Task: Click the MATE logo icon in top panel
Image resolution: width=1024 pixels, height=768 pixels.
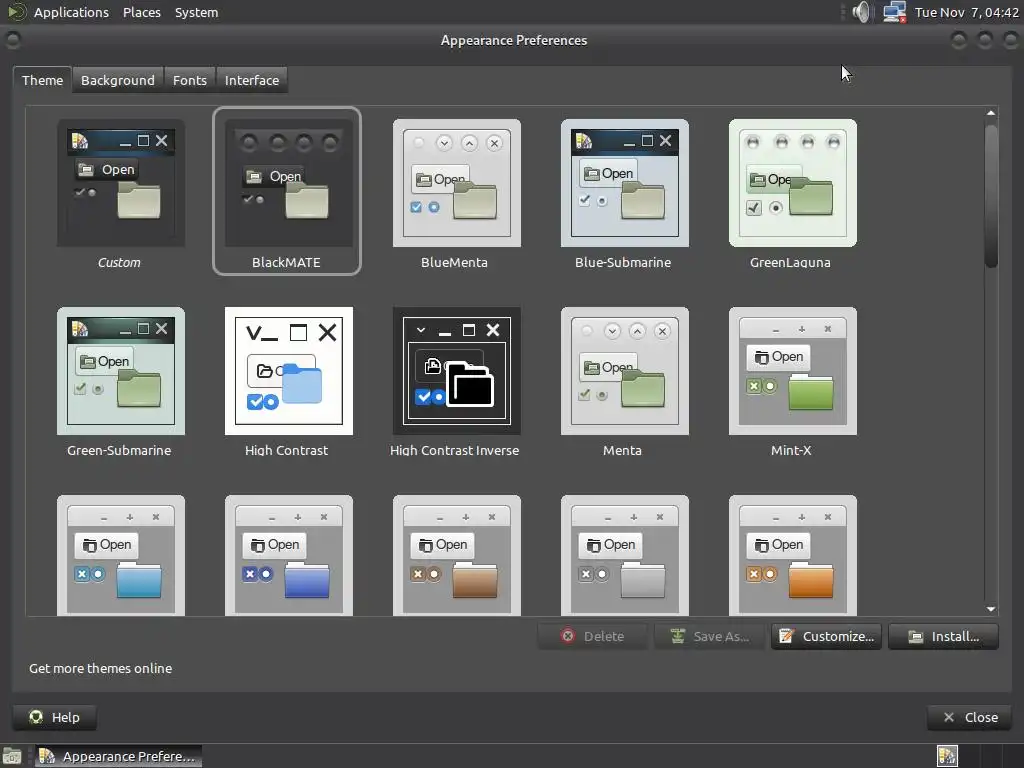Action: 16,12
